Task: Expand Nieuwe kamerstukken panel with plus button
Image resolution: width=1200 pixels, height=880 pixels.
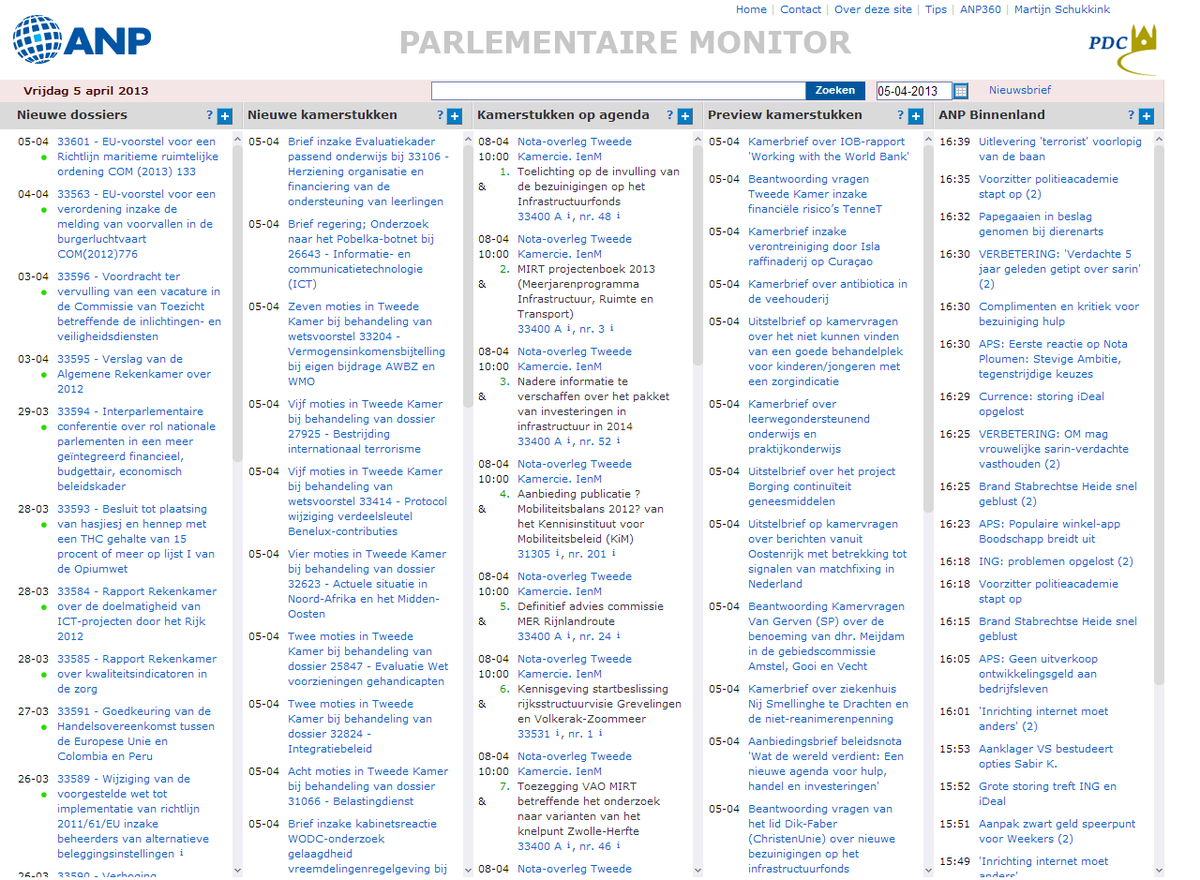Action: 455,116
